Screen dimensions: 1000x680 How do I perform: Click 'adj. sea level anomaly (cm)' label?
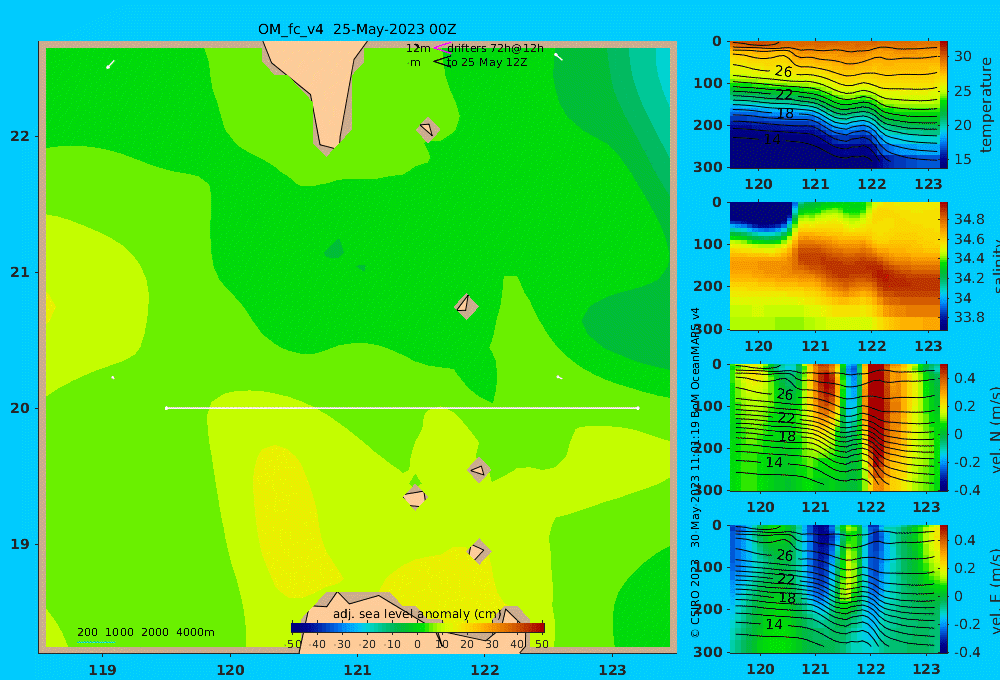(x=417, y=614)
